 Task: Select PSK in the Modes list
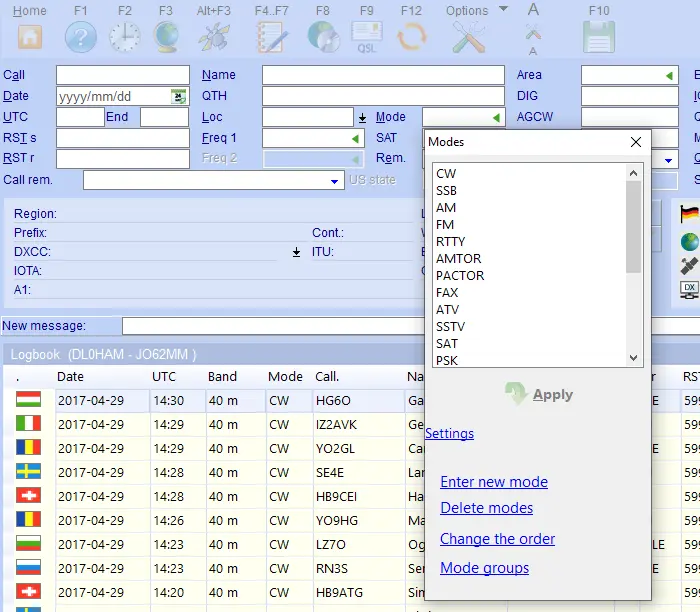(447, 360)
